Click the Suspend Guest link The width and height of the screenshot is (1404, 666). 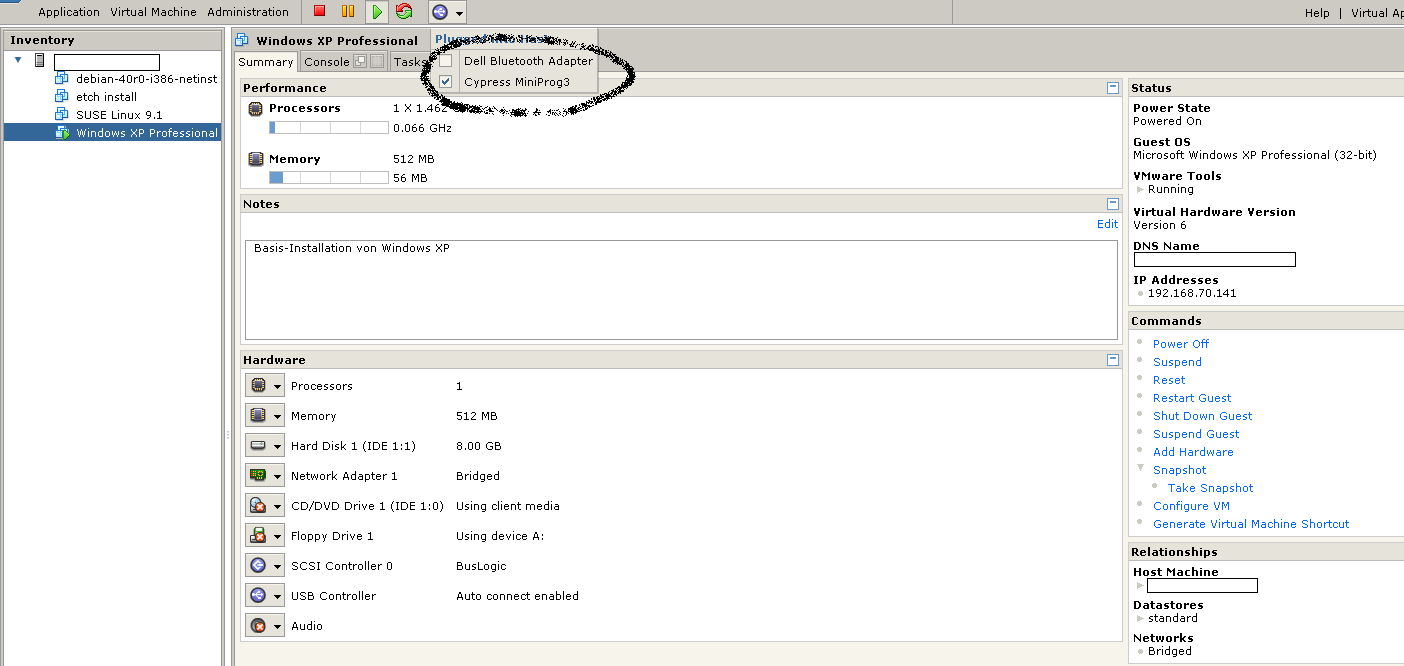point(1196,434)
